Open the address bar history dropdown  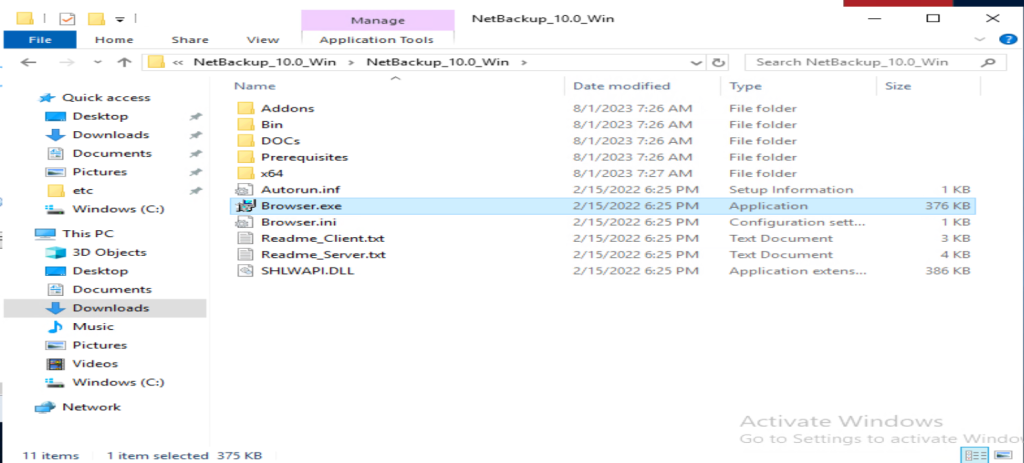pyautogui.click(x=697, y=63)
